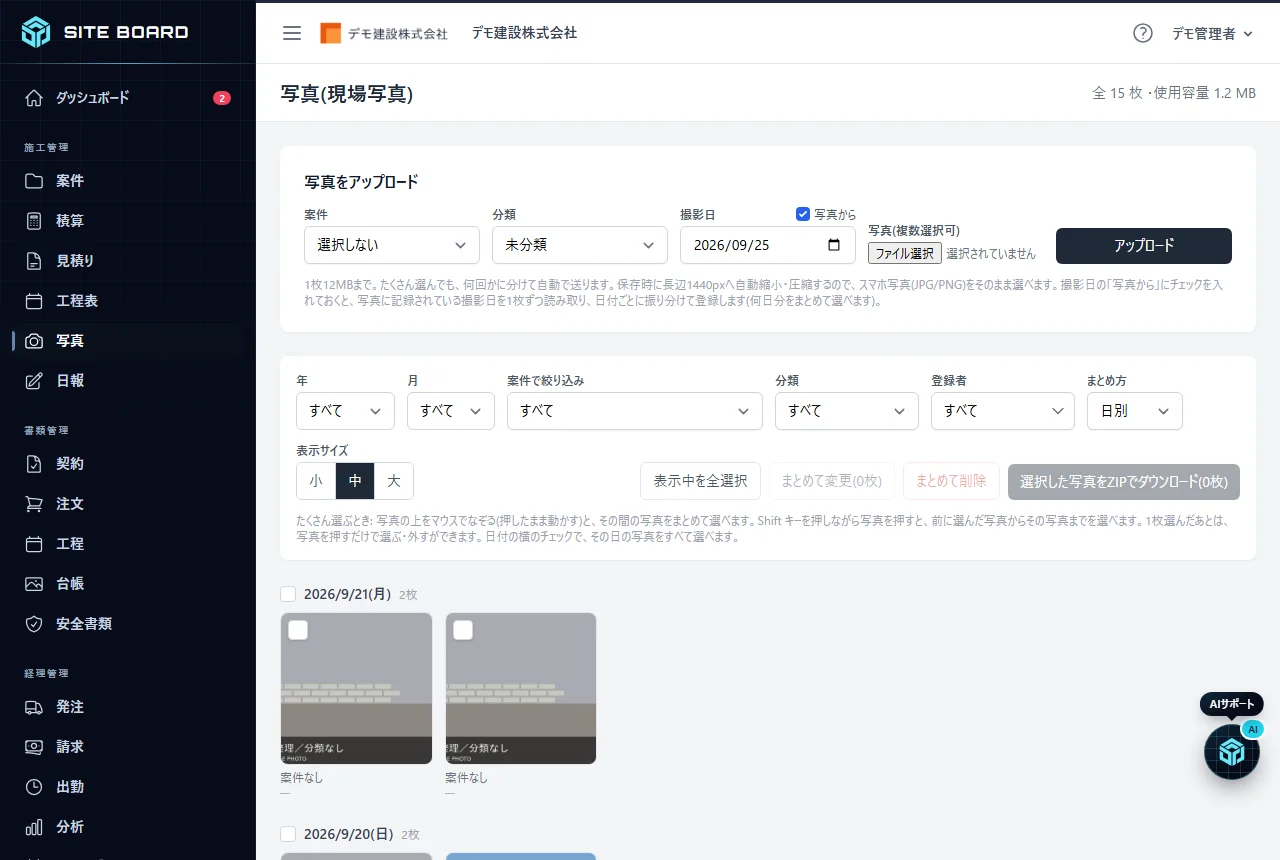The width and height of the screenshot is (1280, 860).
Task: Click the 表示中を全選択 button
Action: coord(700,481)
